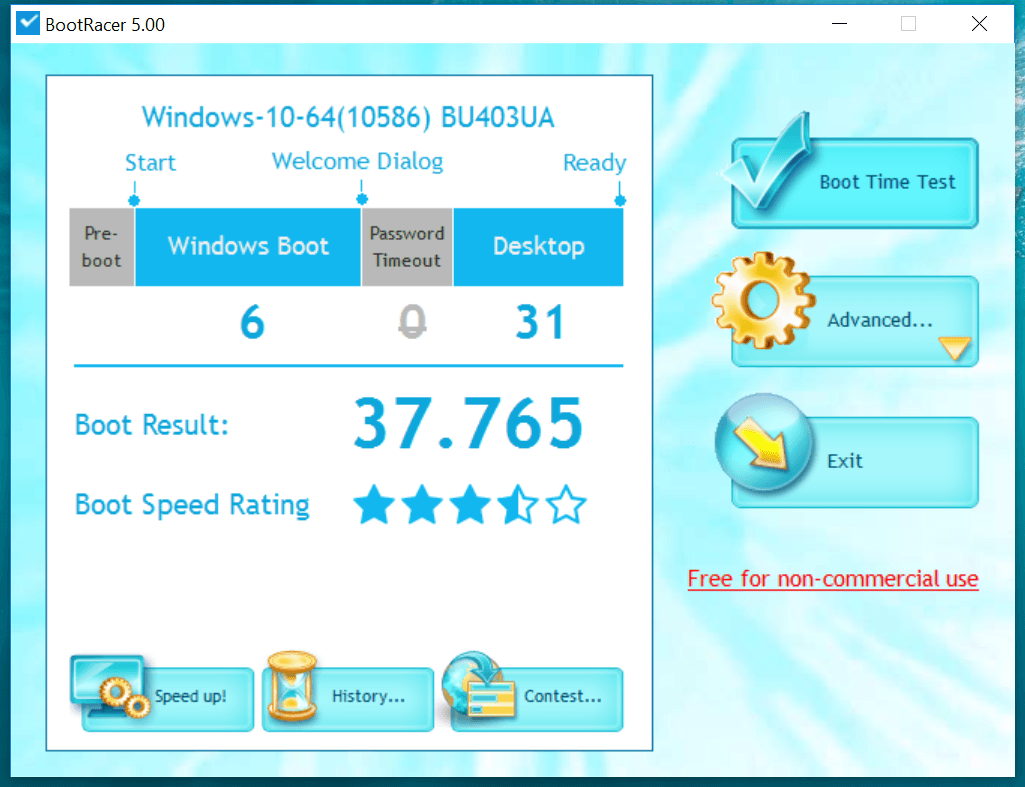Image resolution: width=1025 pixels, height=787 pixels.
Task: Open the History button
Action: pos(368,697)
